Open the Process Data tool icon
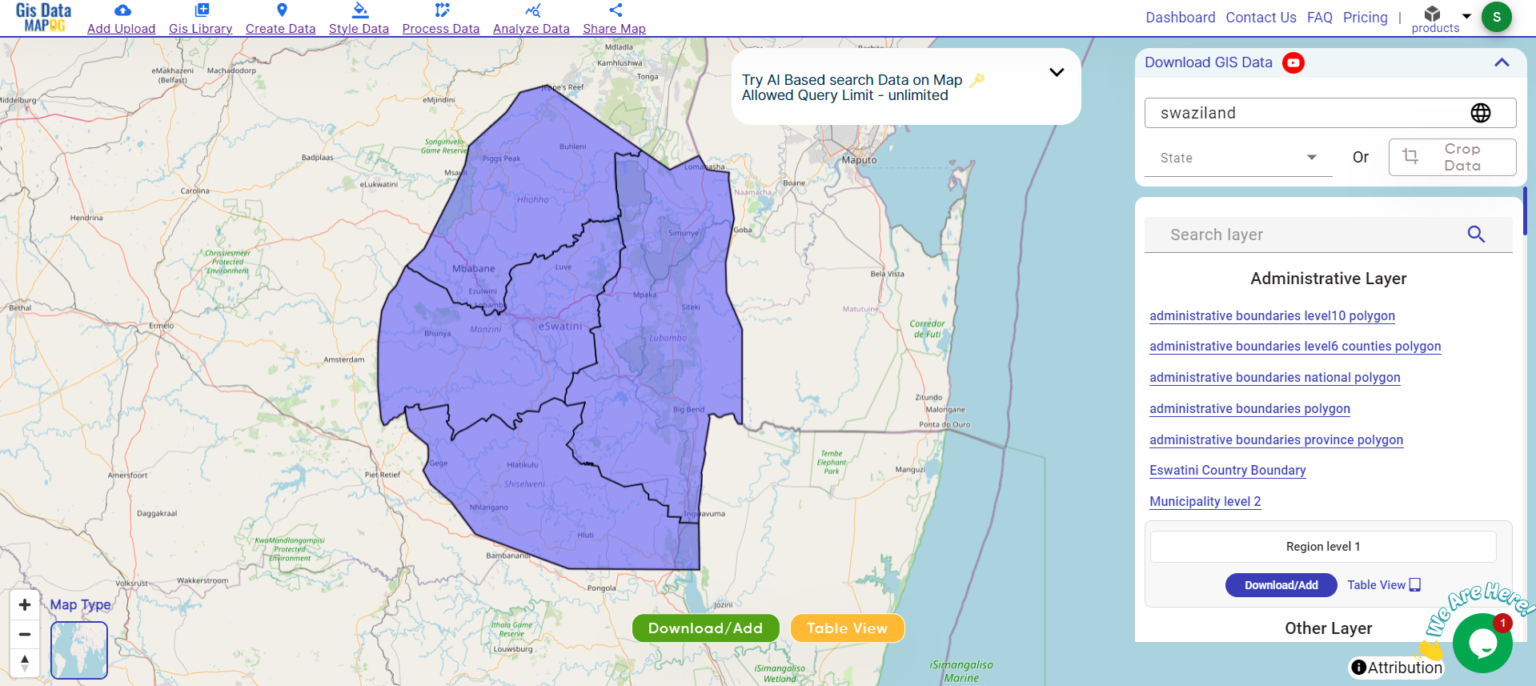The height and width of the screenshot is (686, 1536). tap(441, 9)
